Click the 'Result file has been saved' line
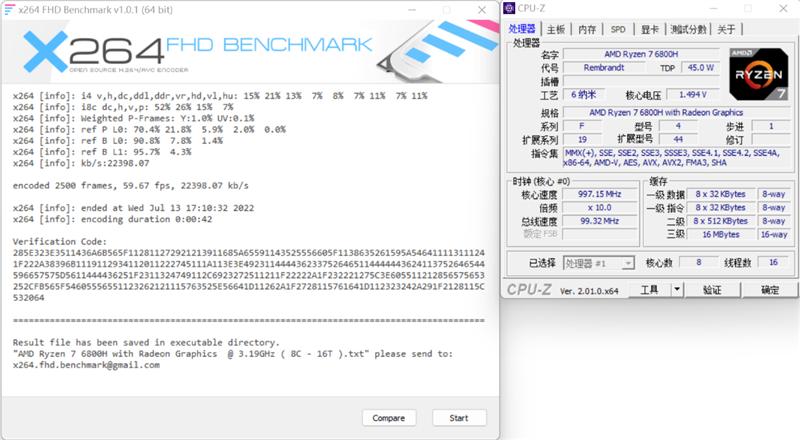800x440 pixels. (x=146, y=343)
